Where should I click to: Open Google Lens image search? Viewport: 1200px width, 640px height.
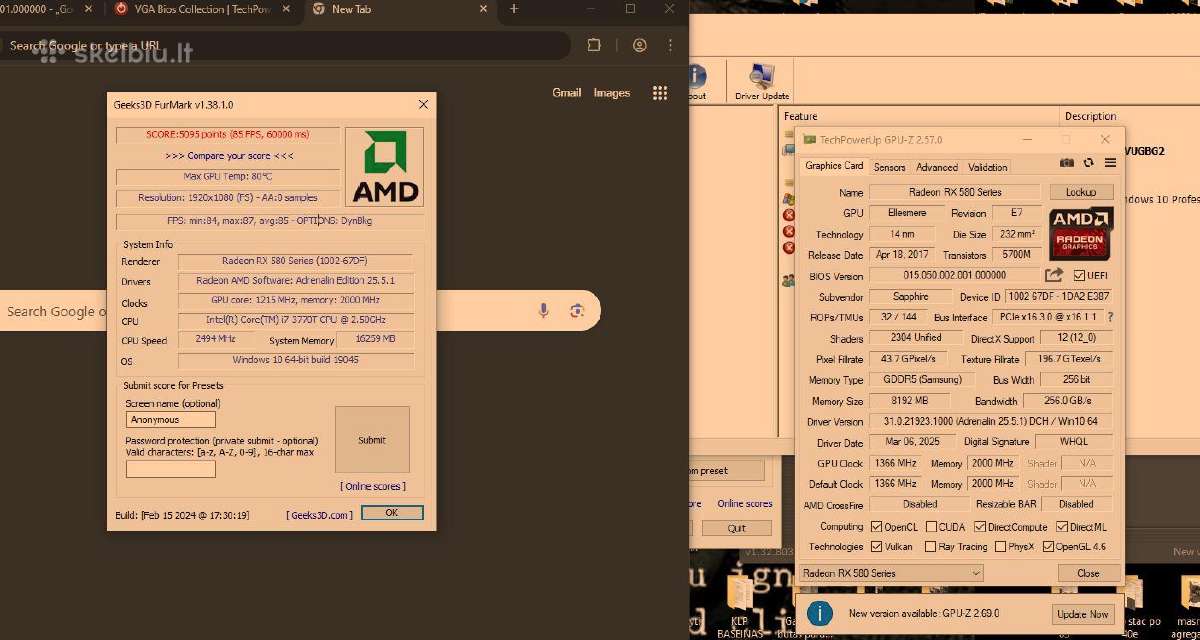click(576, 311)
